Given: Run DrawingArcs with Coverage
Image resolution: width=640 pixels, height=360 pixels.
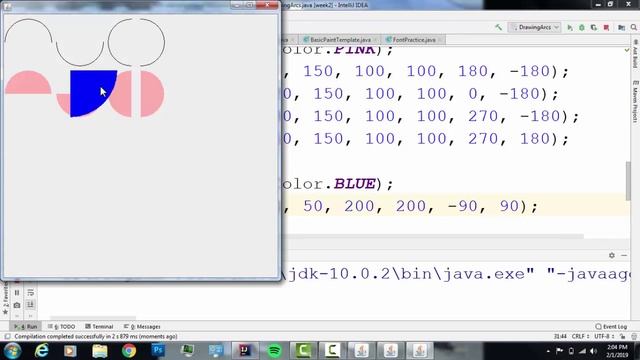Looking at the screenshot, I should 594,27.
